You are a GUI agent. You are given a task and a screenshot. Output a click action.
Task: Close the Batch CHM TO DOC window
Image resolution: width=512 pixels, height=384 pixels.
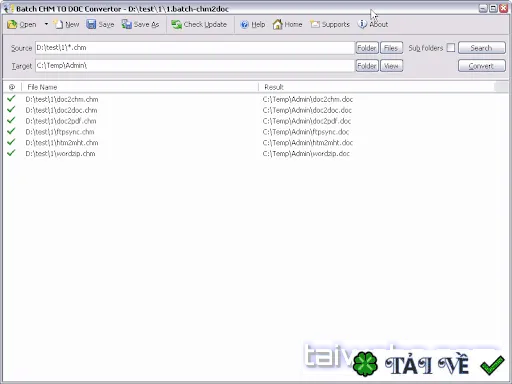[503, 8]
